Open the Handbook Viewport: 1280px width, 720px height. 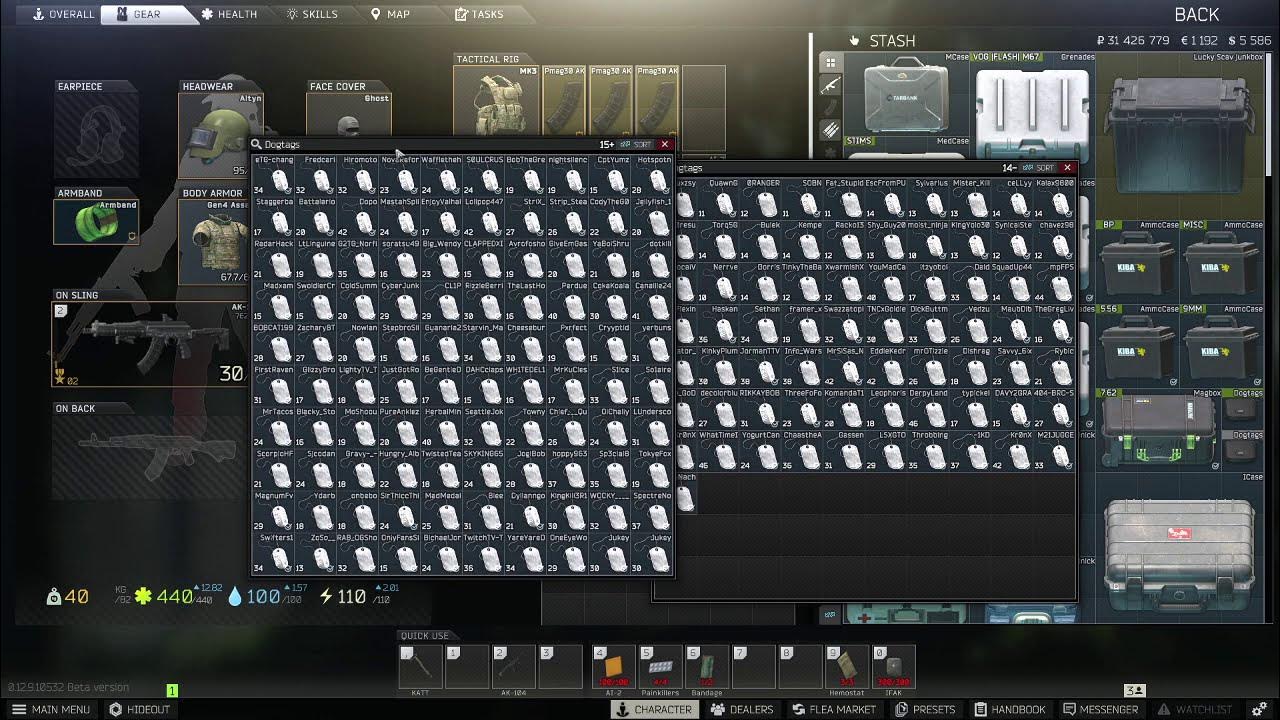(x=1009, y=709)
